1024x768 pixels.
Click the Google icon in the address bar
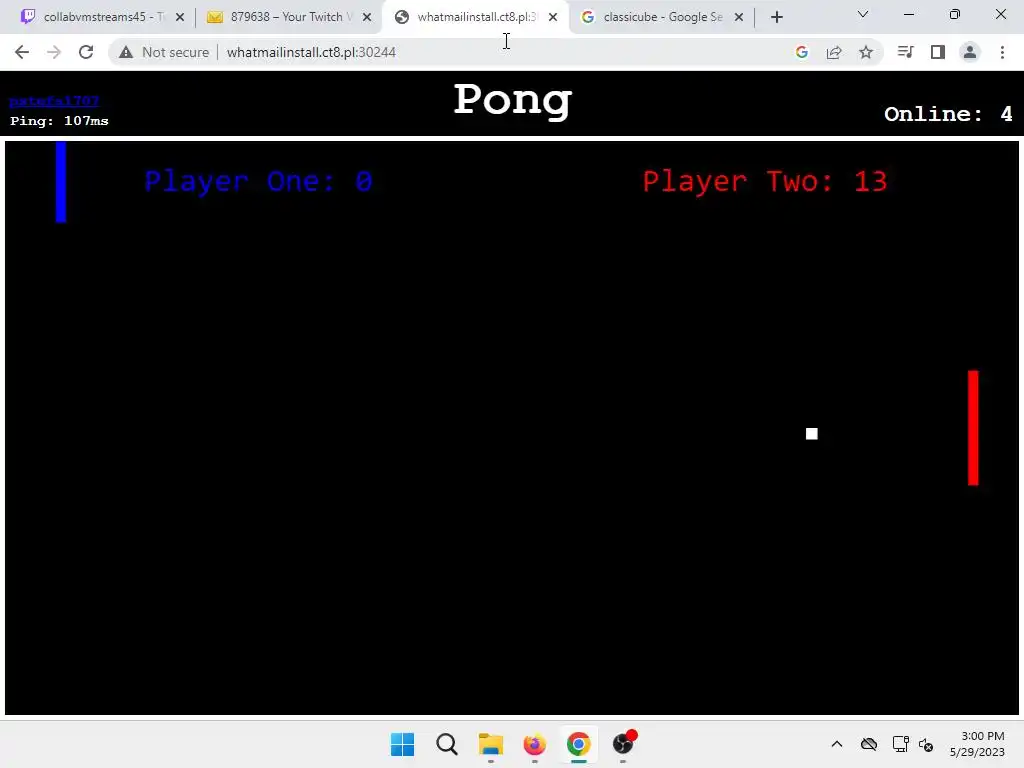click(802, 52)
